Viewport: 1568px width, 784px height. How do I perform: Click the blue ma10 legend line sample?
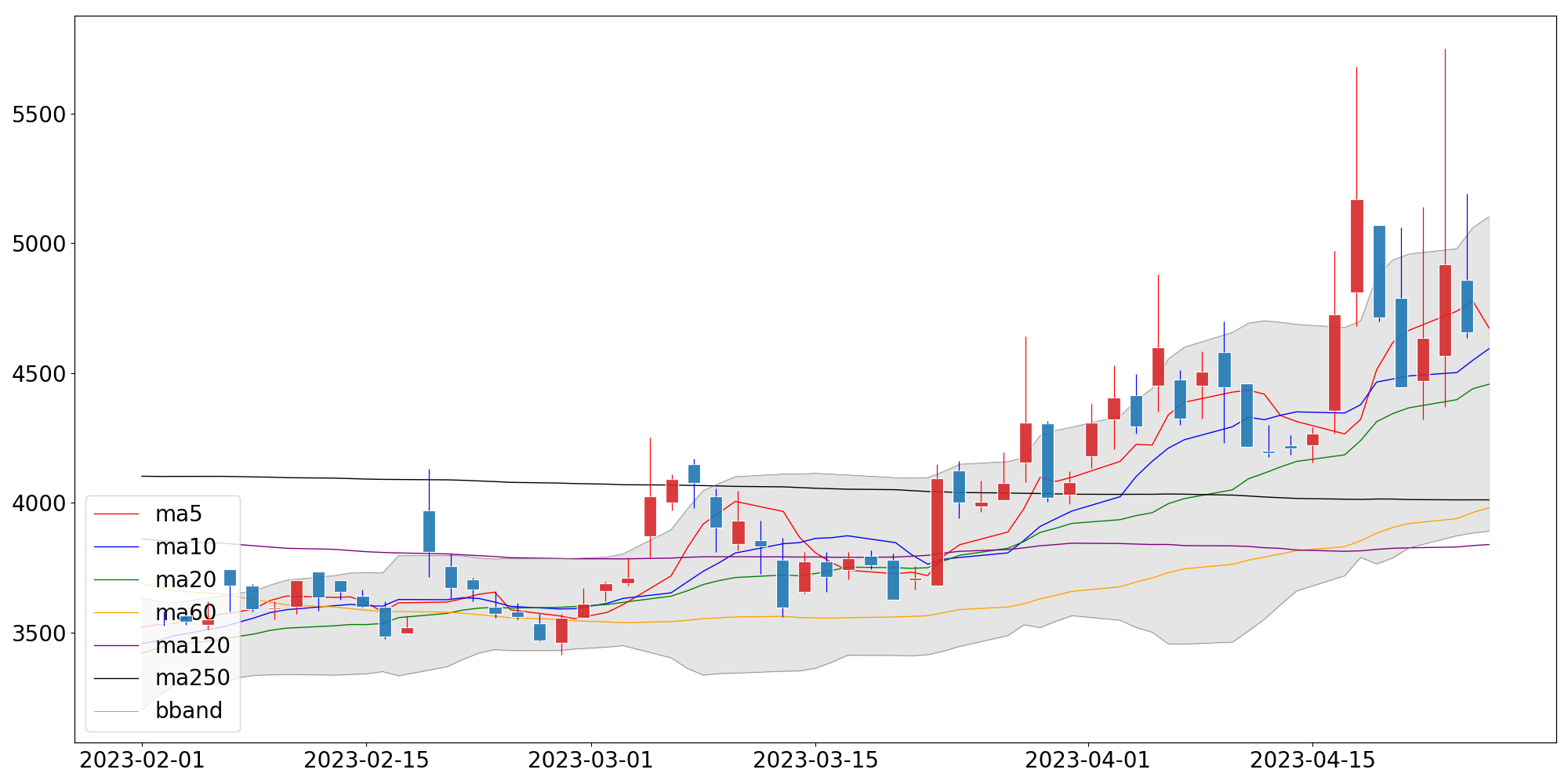(116, 547)
